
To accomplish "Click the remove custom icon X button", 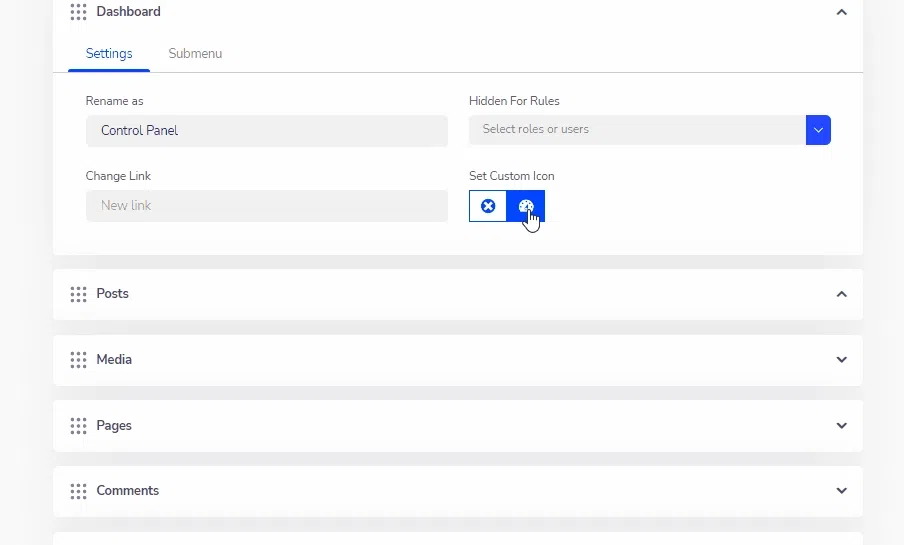I will (488, 206).
